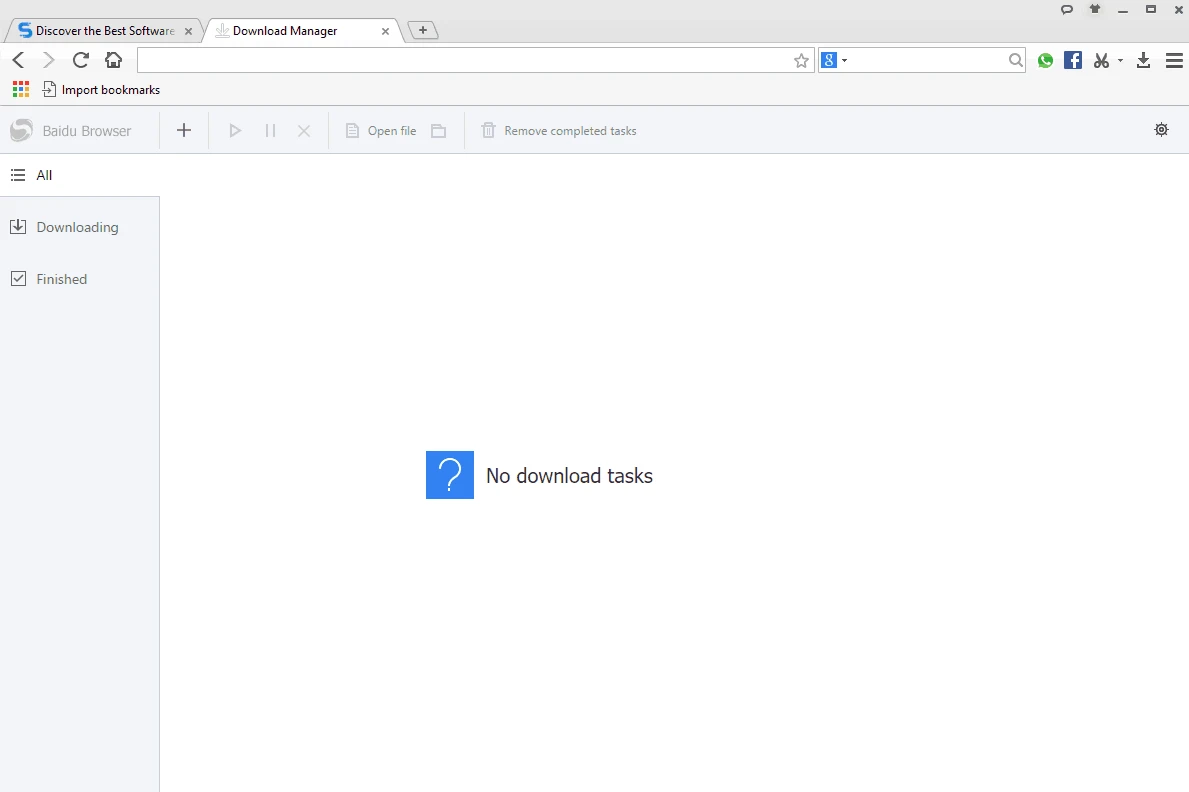Maximize the browser window
1189x792 pixels.
(1151, 9)
